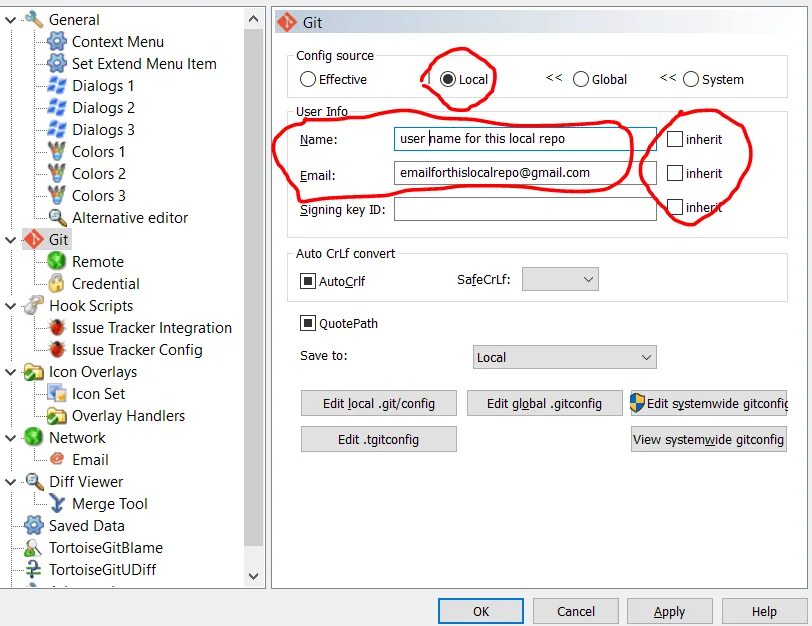
Task: Click the red Git diamond icon in tree
Action: [34, 239]
